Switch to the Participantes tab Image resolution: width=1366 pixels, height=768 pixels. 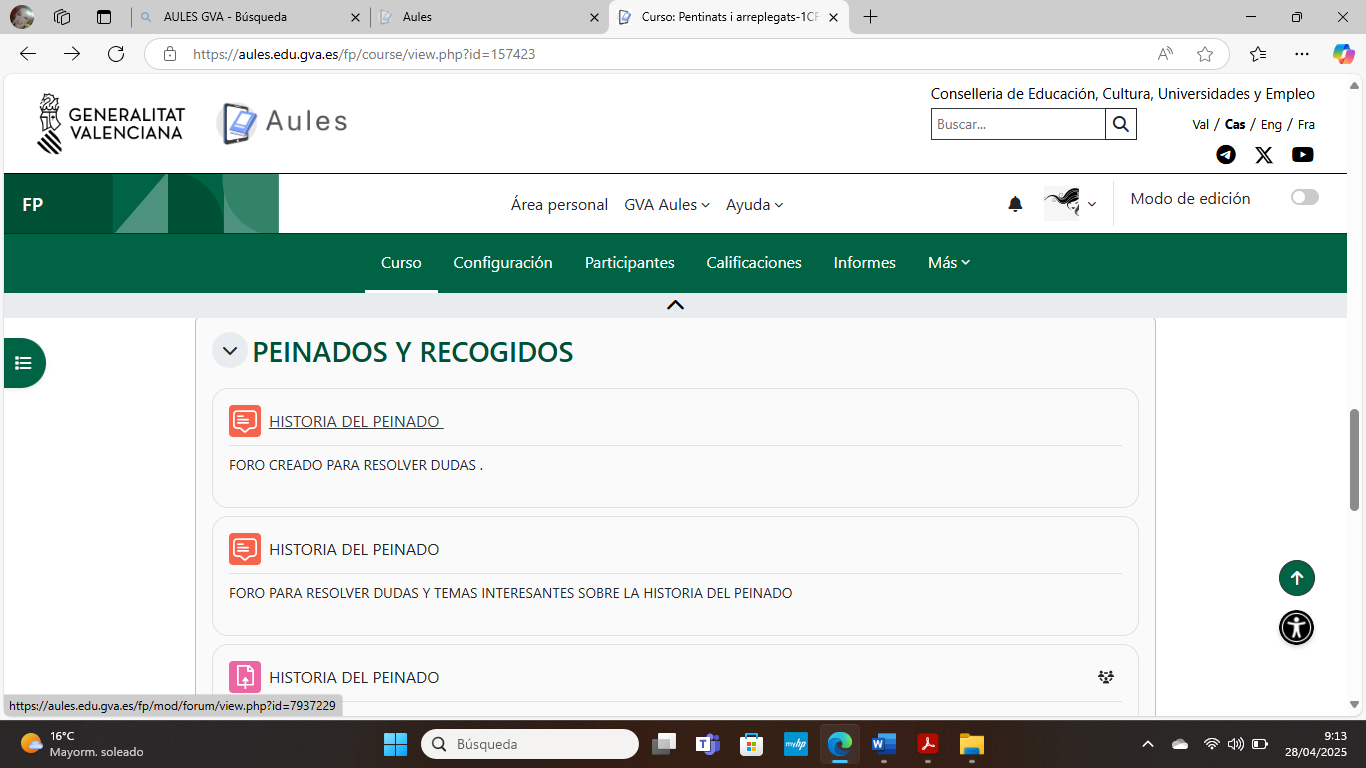(629, 263)
